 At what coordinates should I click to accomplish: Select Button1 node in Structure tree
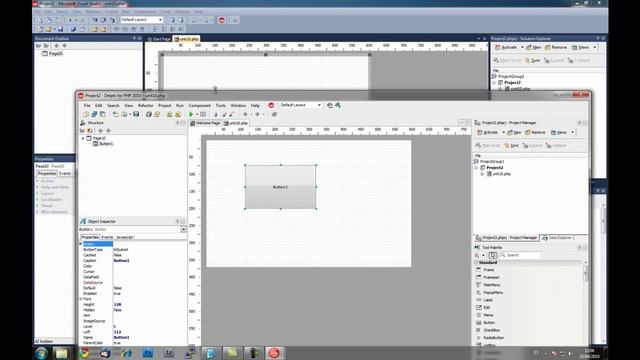click(106, 144)
